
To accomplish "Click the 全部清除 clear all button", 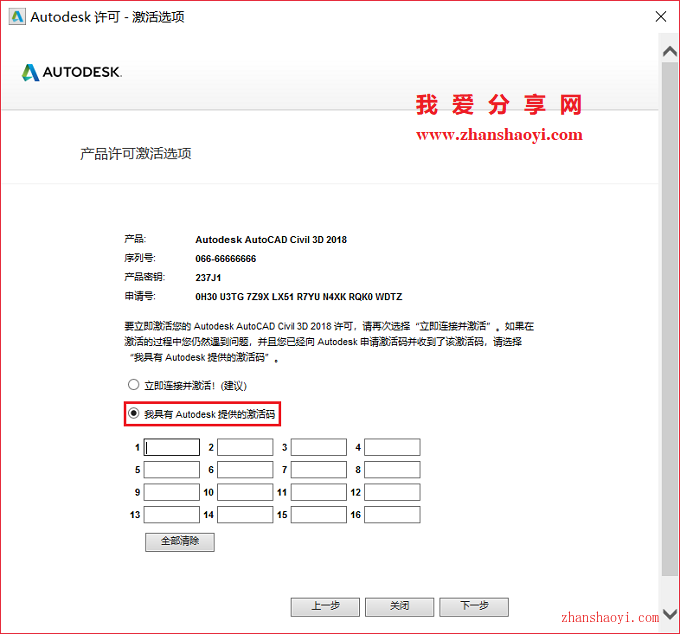I will [x=180, y=542].
